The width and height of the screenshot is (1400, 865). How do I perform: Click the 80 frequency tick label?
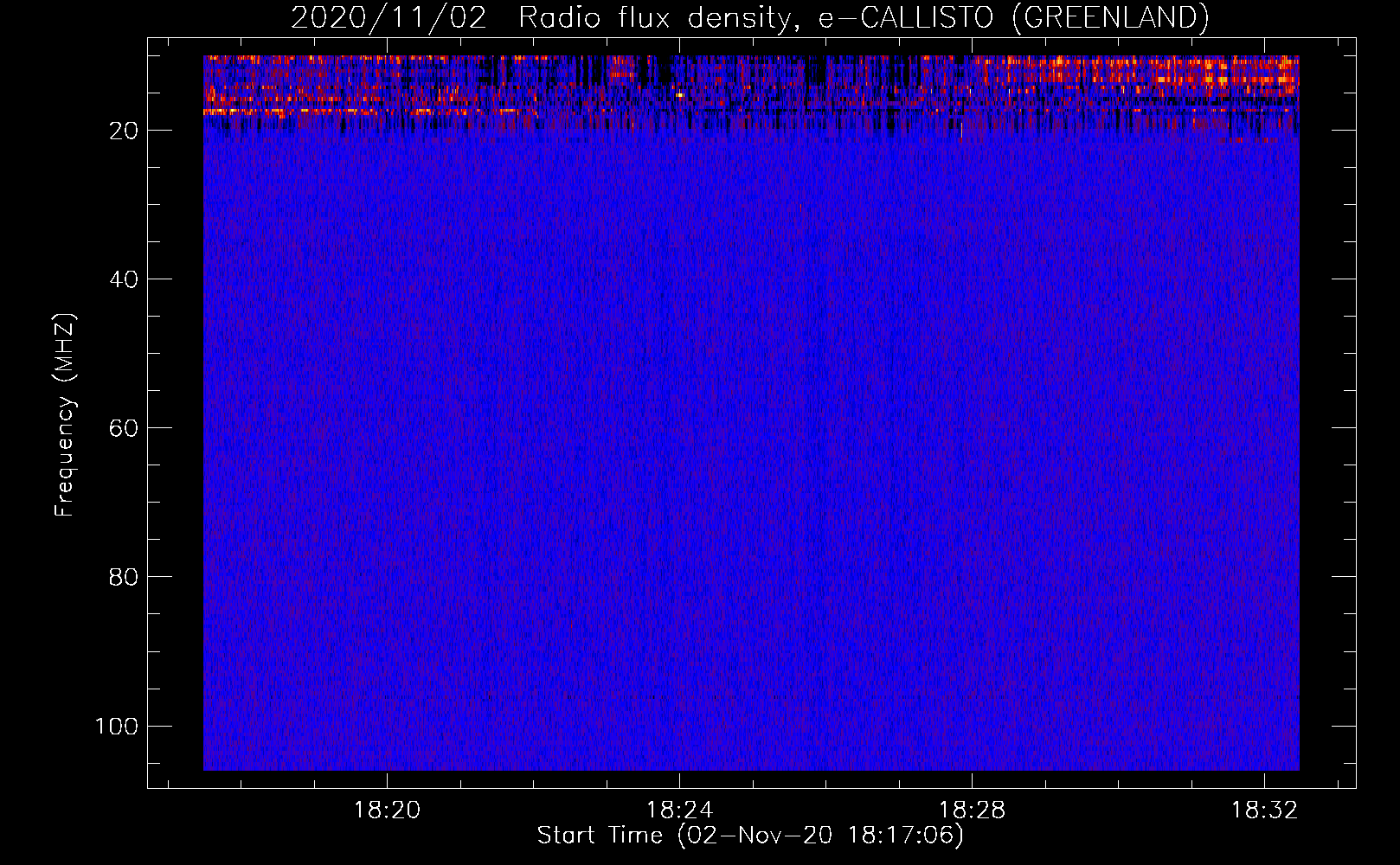pos(124,577)
